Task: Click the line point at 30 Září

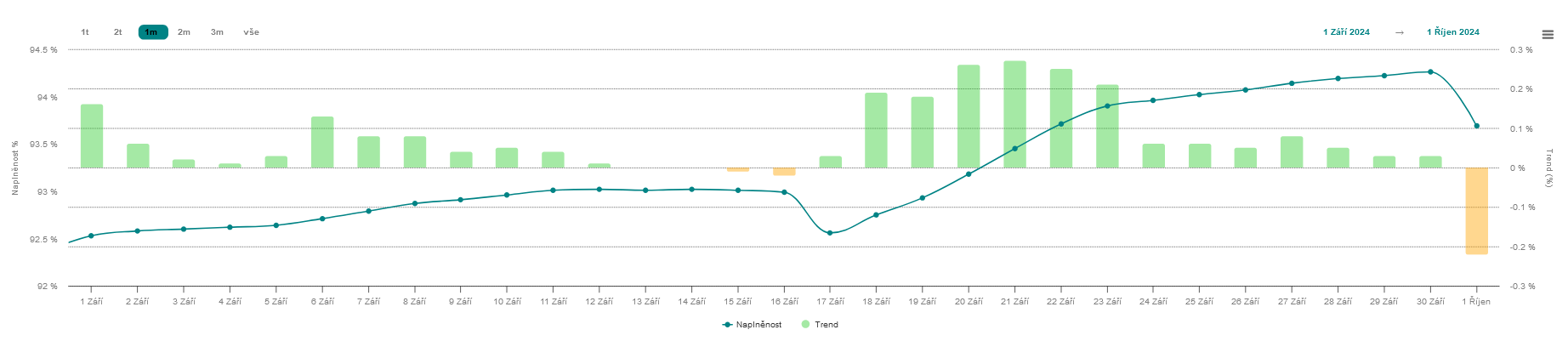Action: [1430, 72]
